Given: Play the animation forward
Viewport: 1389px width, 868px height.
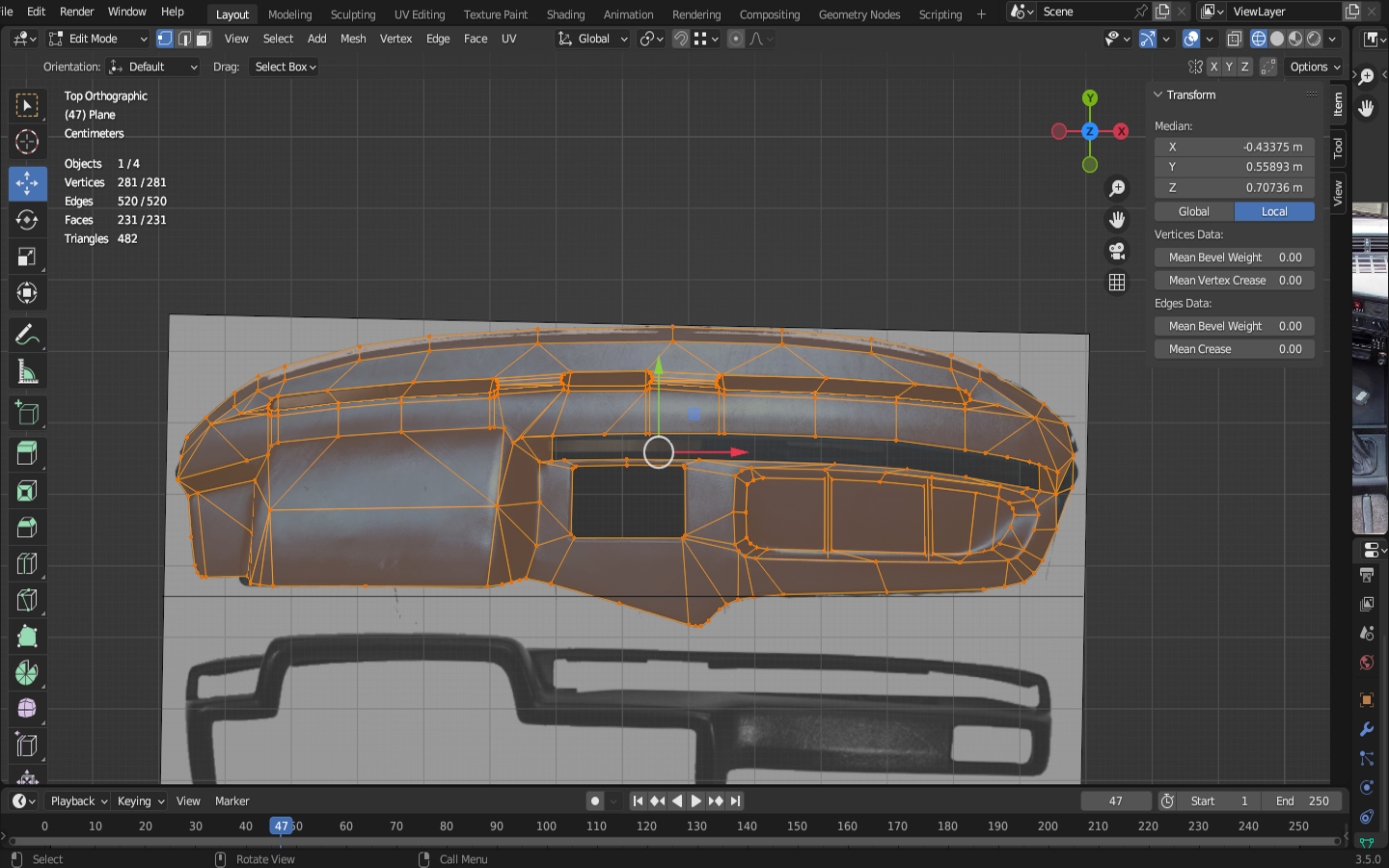Looking at the screenshot, I should click(695, 800).
